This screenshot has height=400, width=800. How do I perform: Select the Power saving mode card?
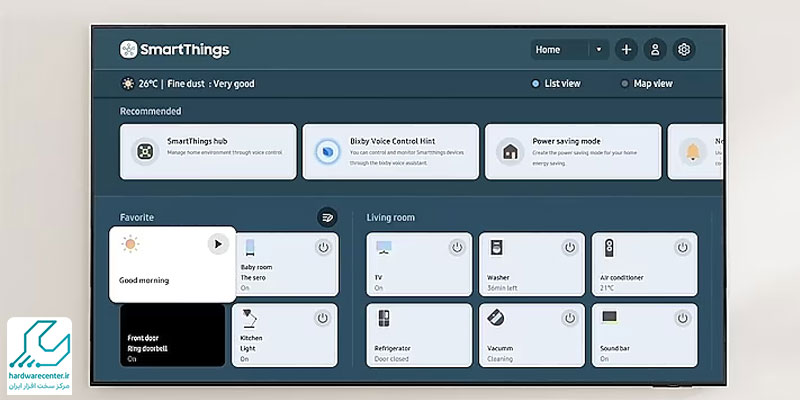573,151
